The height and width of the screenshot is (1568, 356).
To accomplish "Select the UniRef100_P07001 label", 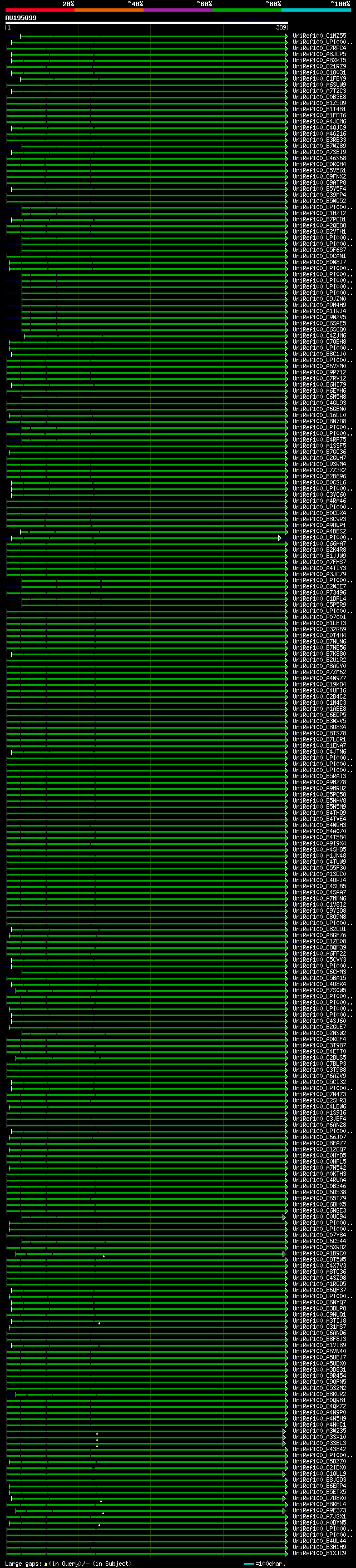I will 319,617.
